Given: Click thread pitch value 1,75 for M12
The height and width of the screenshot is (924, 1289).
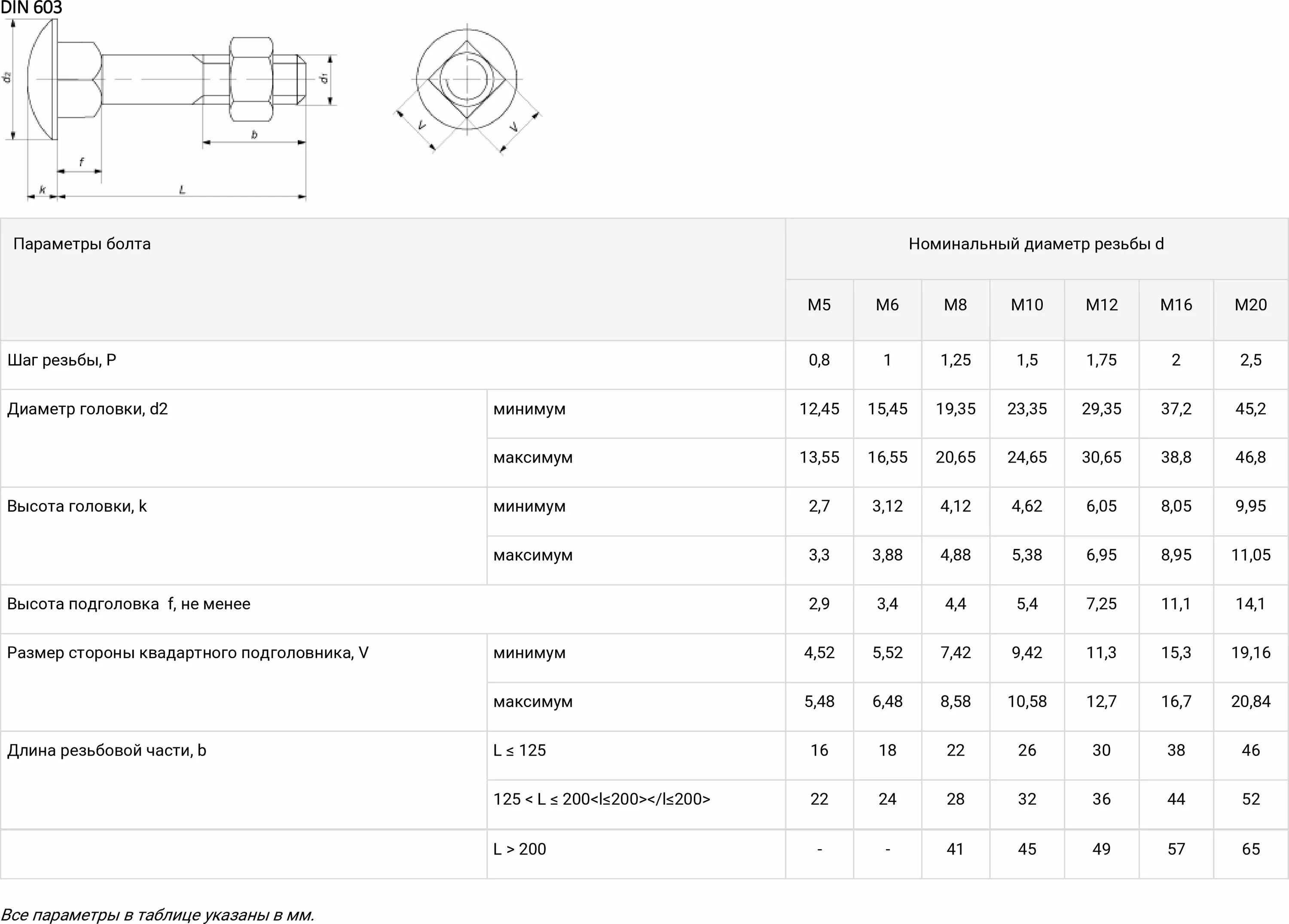Looking at the screenshot, I should (1101, 360).
